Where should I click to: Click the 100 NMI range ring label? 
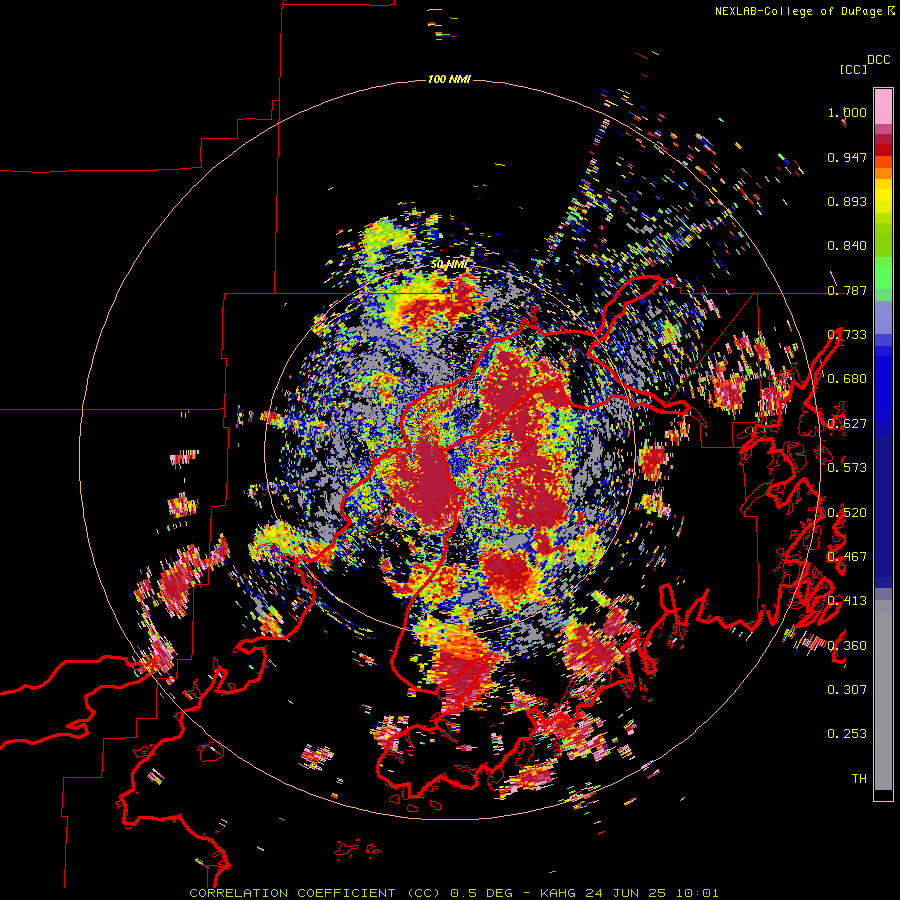pyautogui.click(x=449, y=79)
